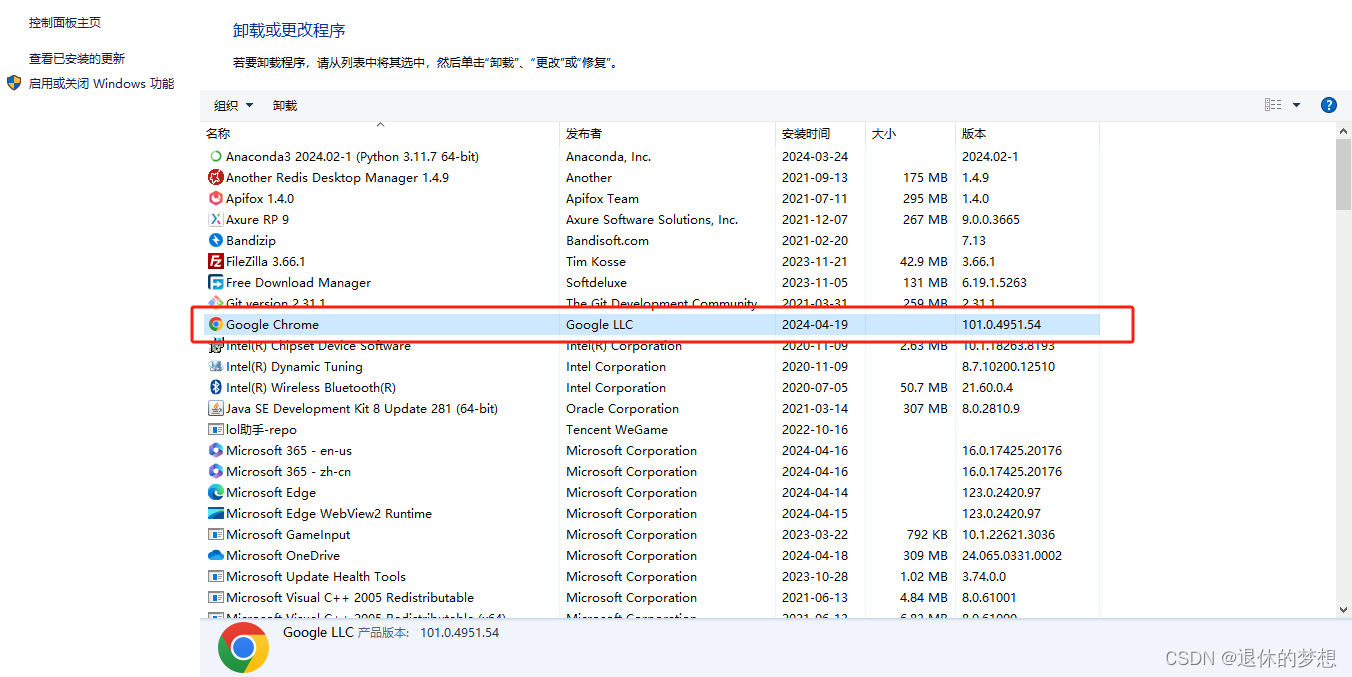
Task: Click version 101.0.4951.54 in Chrome row
Action: click(1001, 324)
